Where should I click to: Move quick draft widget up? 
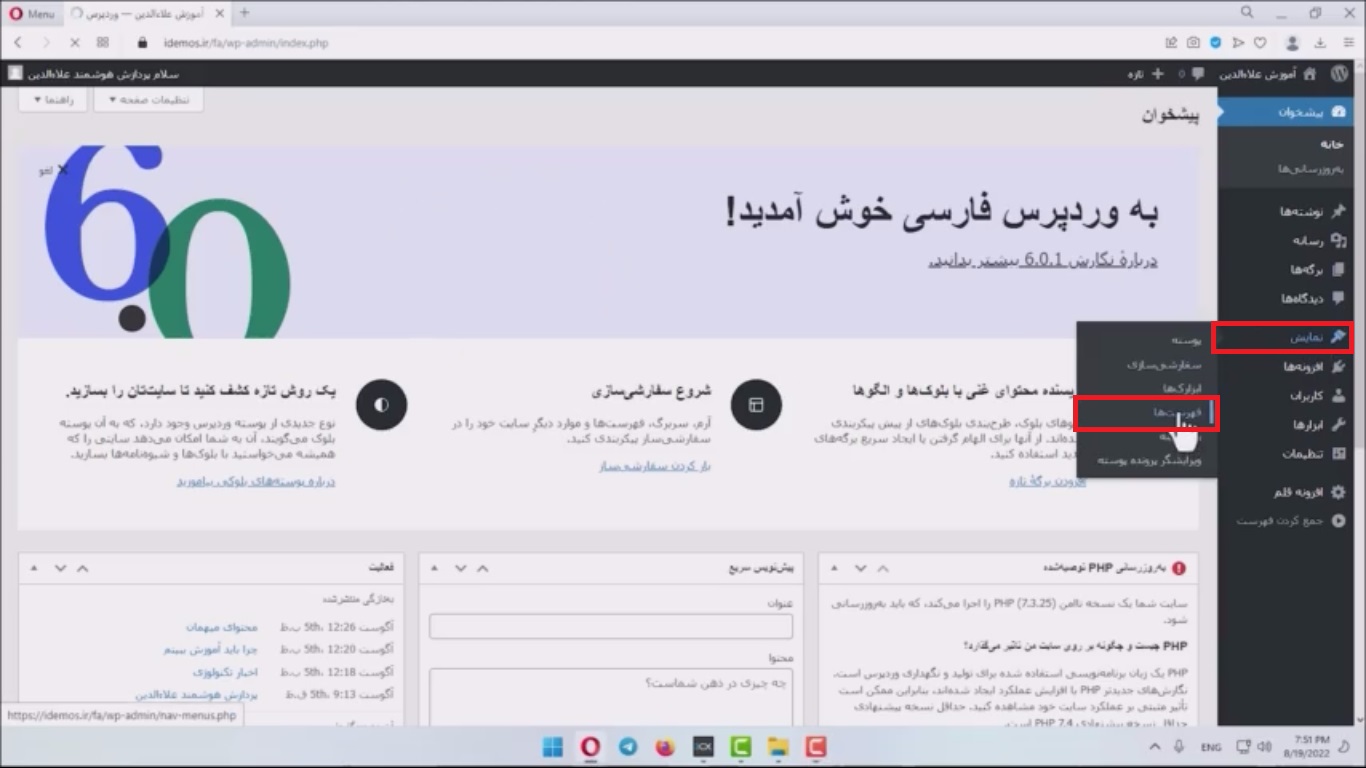482,568
